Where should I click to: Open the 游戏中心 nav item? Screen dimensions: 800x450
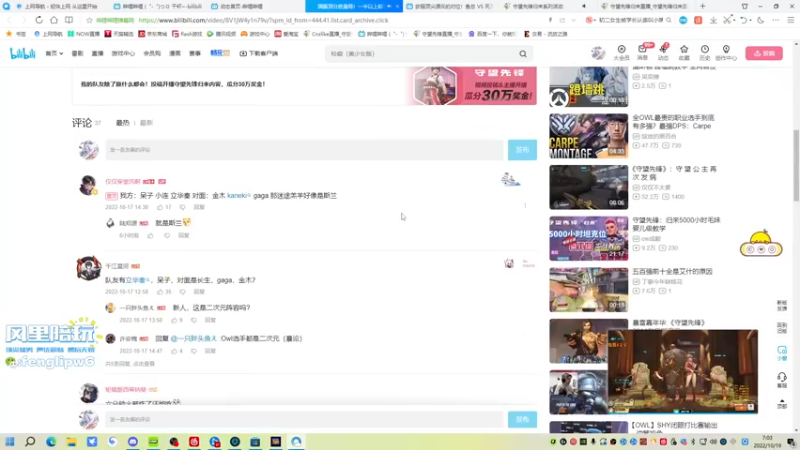123,53
